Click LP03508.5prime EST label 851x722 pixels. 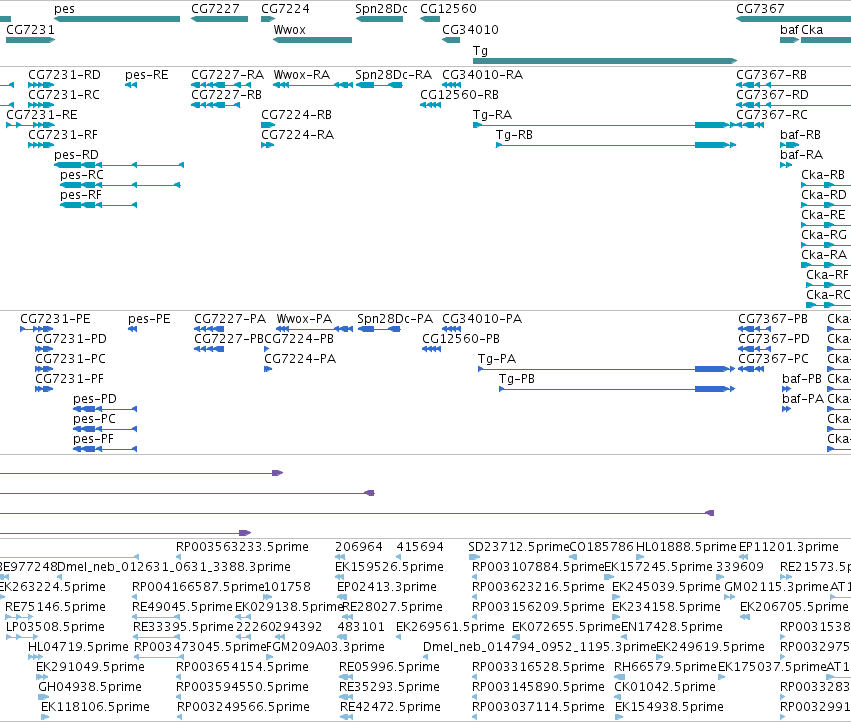[x=55, y=627]
